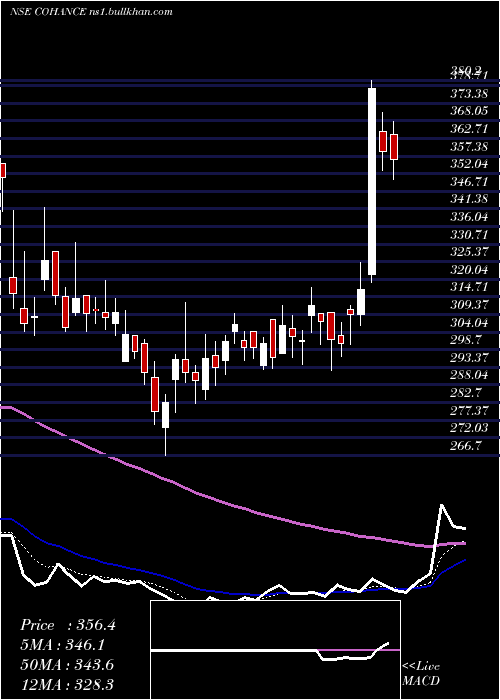500x700 pixels.
Task: Select the 309.37 axis value
Action: coord(469,305)
